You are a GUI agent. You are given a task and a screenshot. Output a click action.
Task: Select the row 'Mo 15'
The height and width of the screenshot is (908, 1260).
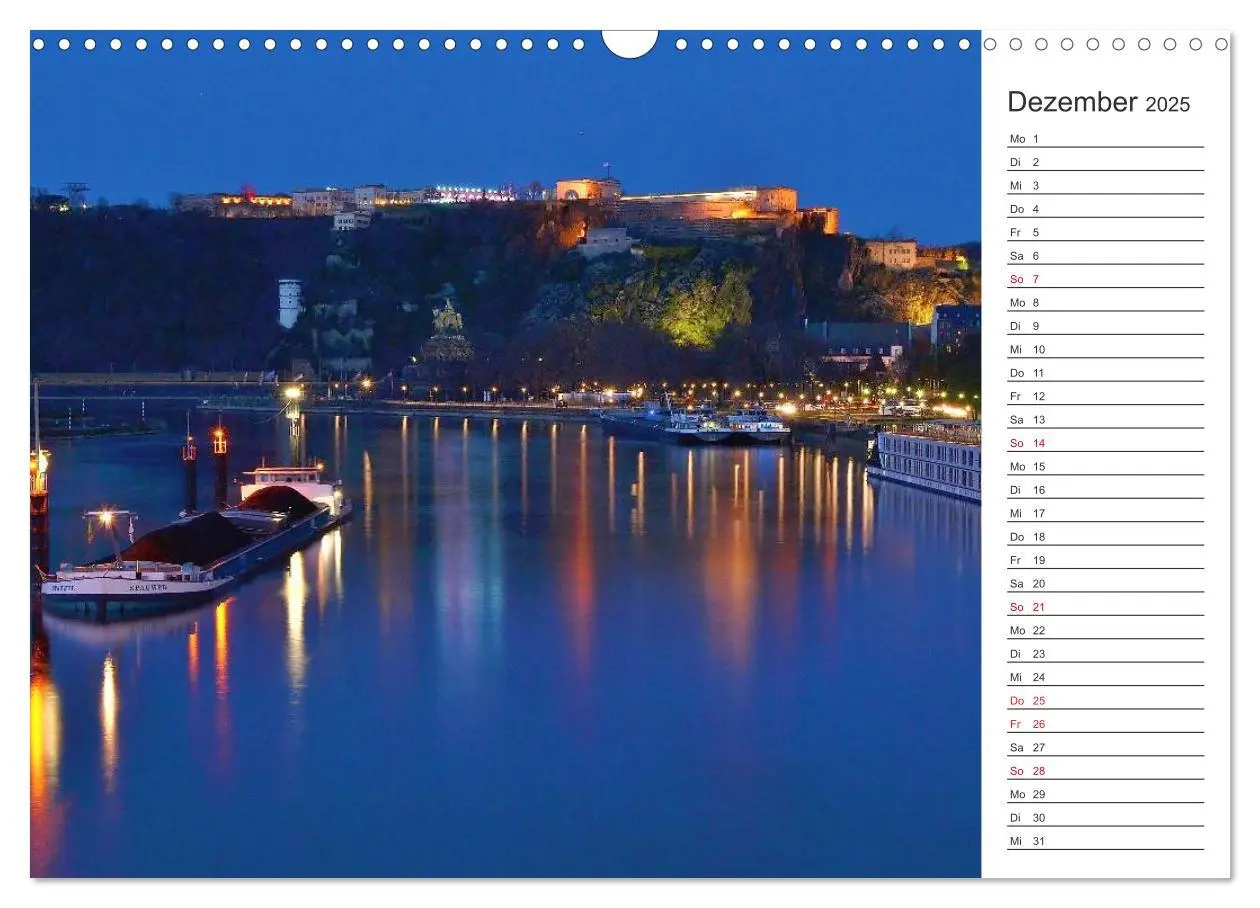click(1106, 466)
